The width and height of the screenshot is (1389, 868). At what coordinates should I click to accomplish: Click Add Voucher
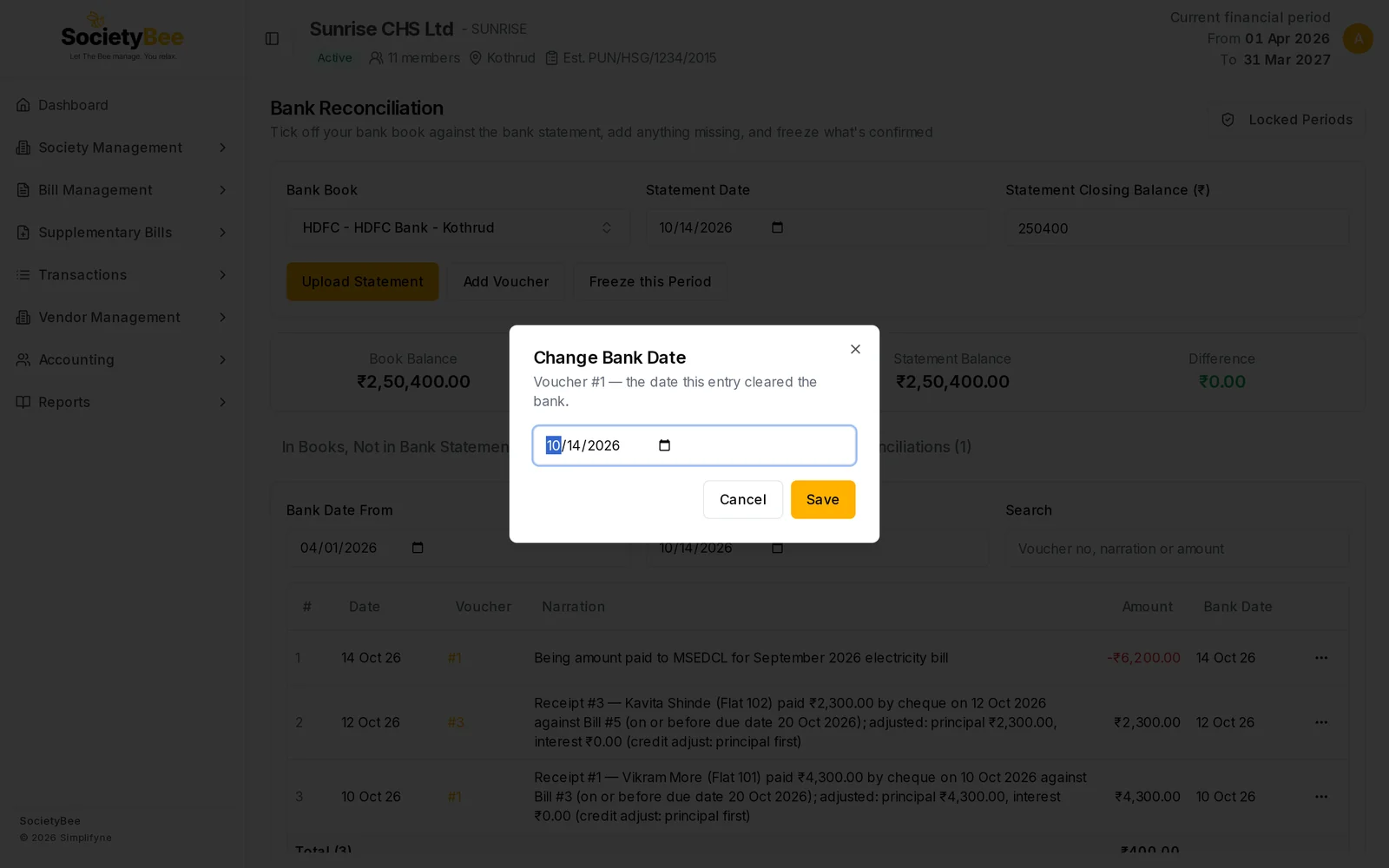click(x=506, y=282)
